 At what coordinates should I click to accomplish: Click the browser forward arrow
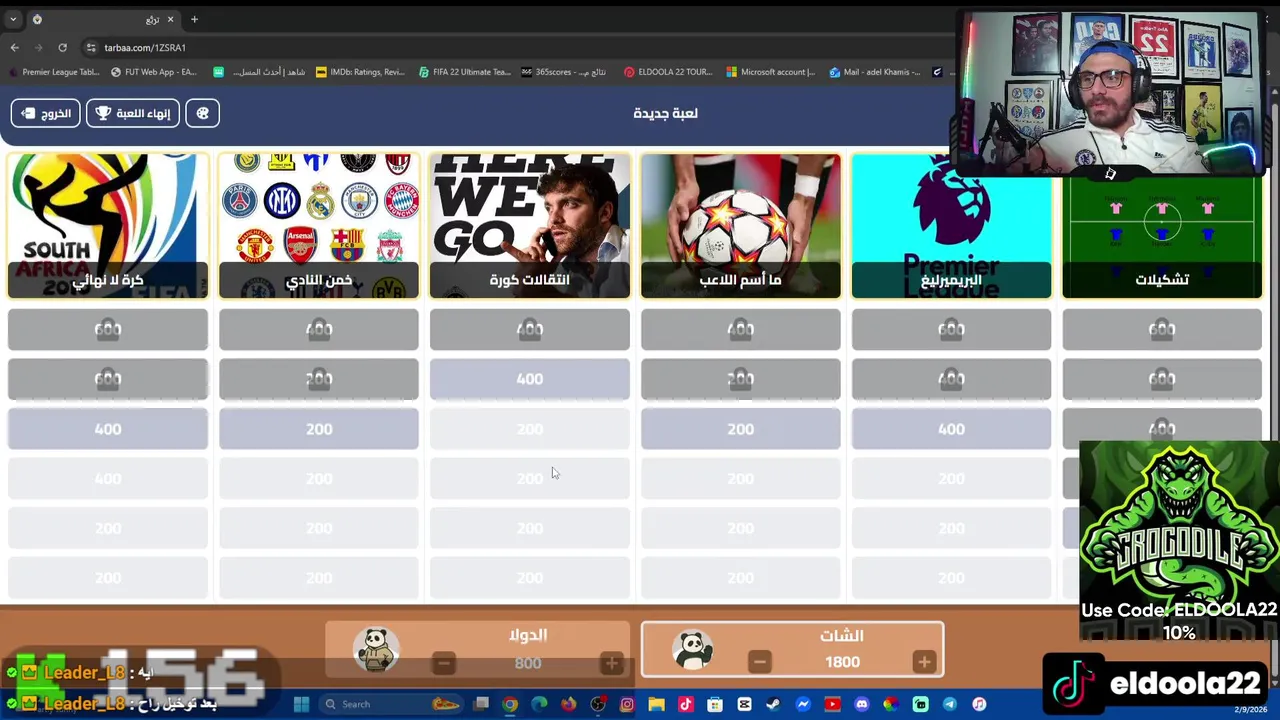(x=39, y=47)
